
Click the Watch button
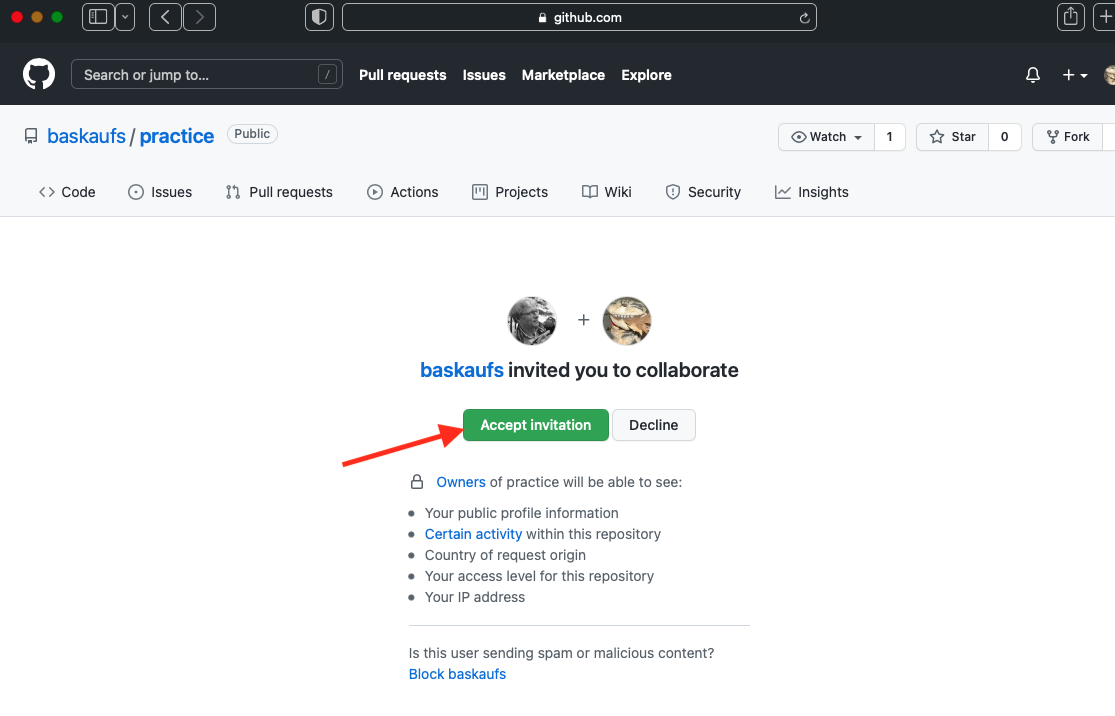[826, 137]
